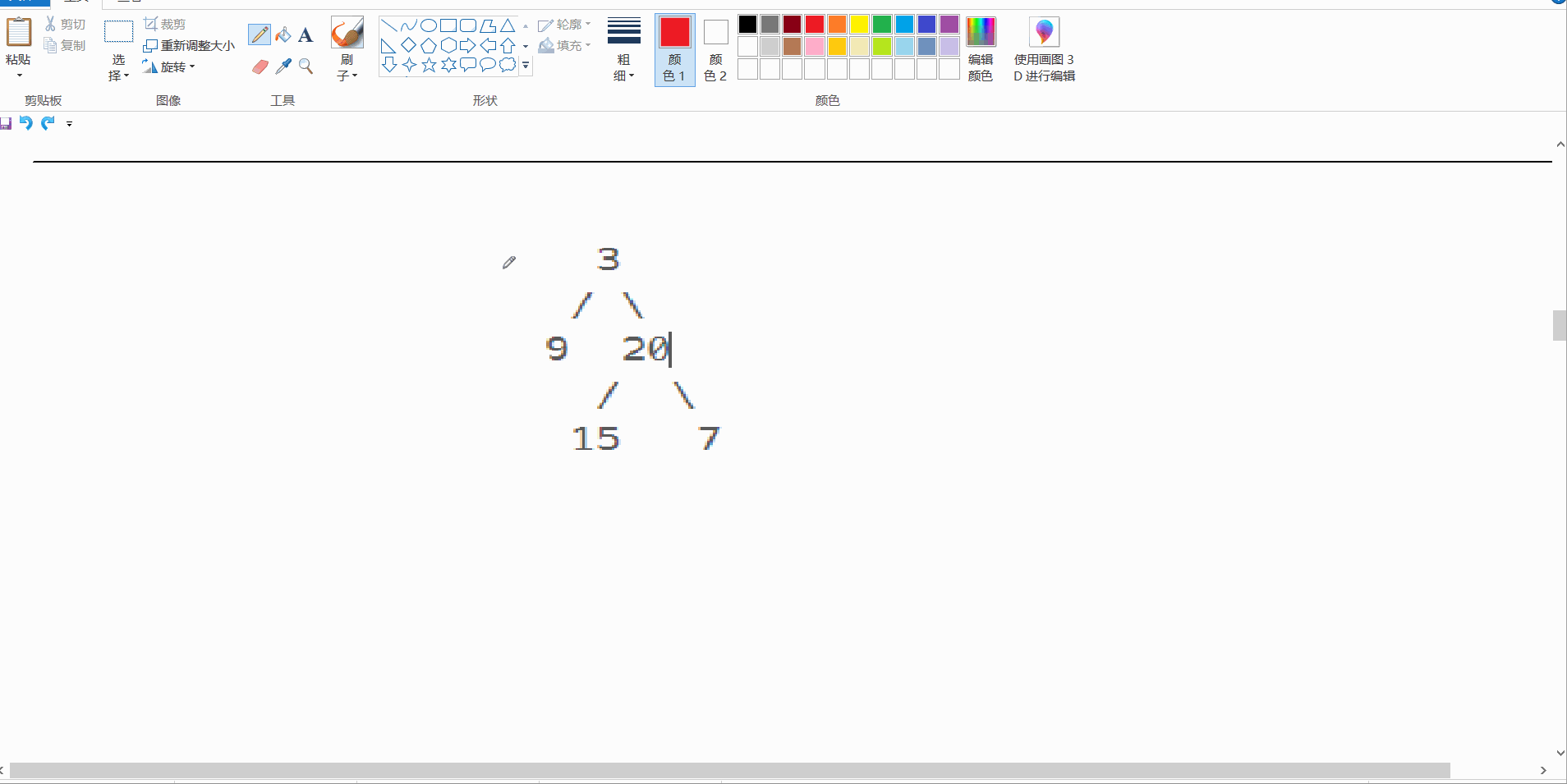
Task: Select the Fill with color tool
Action: tap(282, 34)
